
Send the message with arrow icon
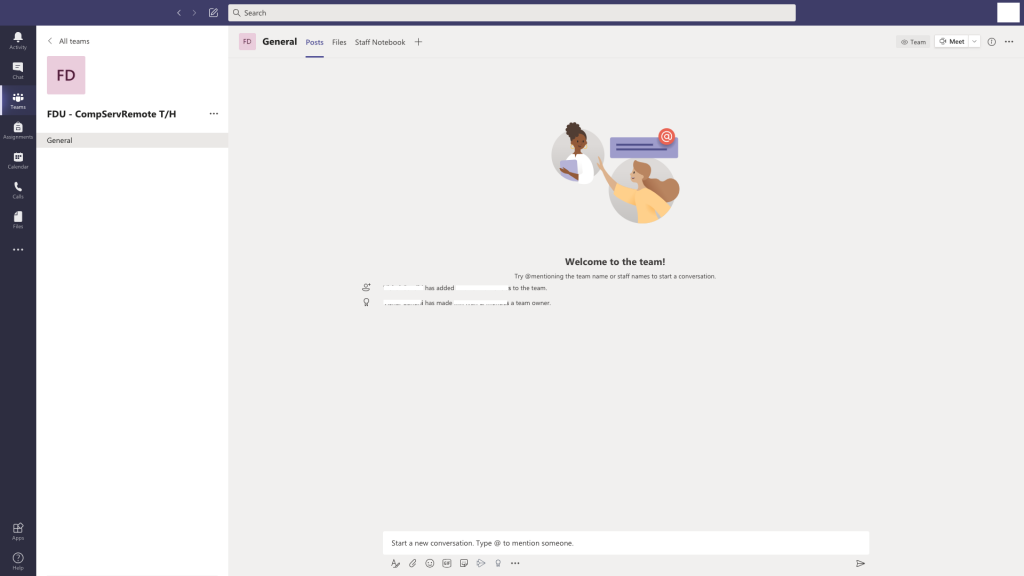point(860,563)
